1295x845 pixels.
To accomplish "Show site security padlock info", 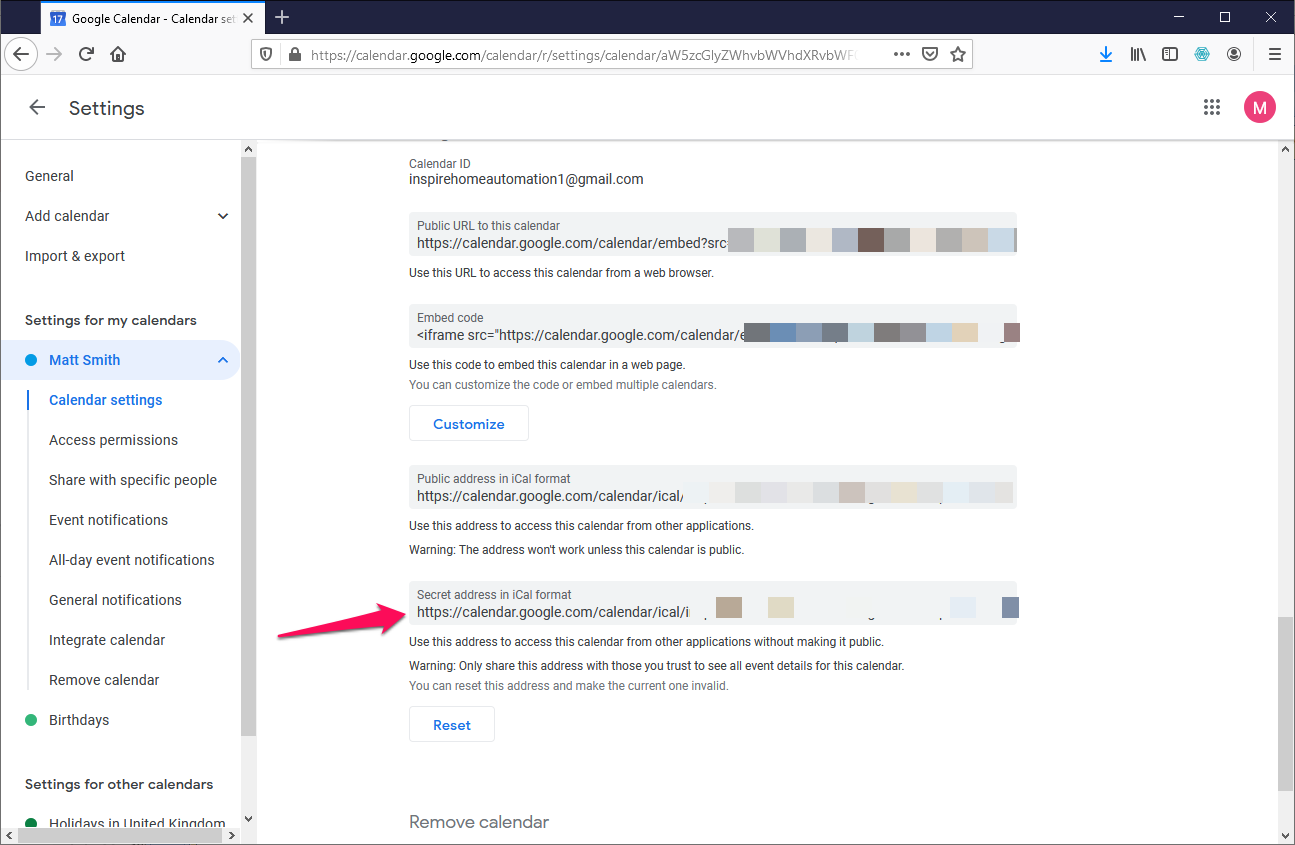I will [294, 55].
